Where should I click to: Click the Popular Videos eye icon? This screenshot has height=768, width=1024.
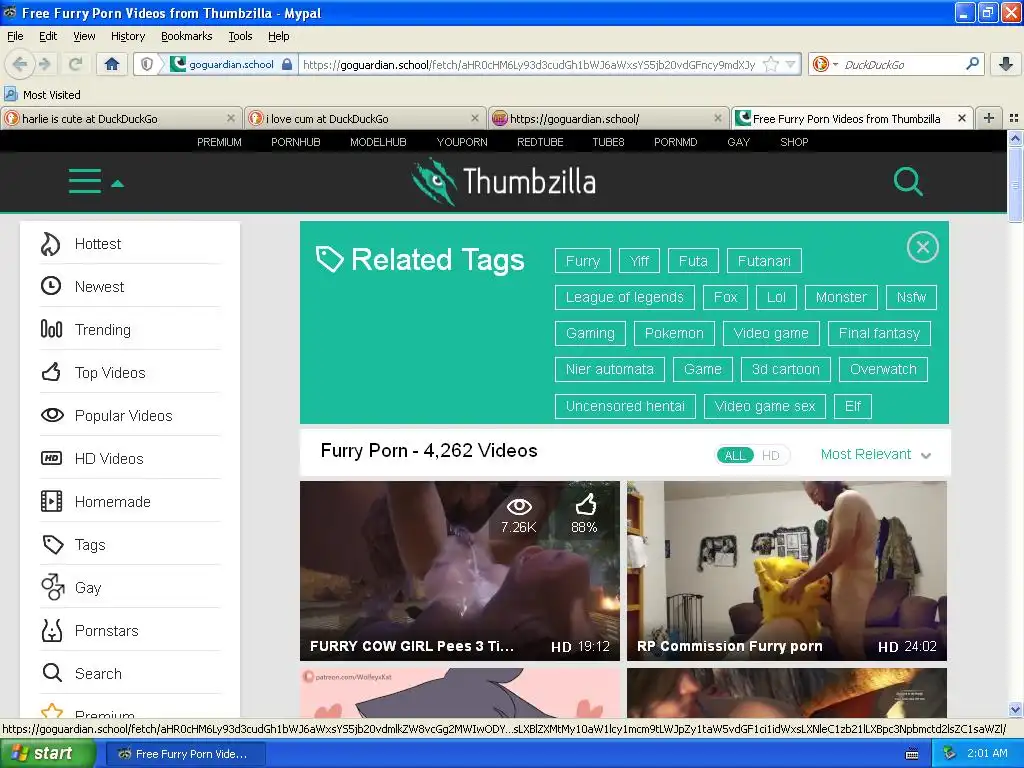(52, 415)
